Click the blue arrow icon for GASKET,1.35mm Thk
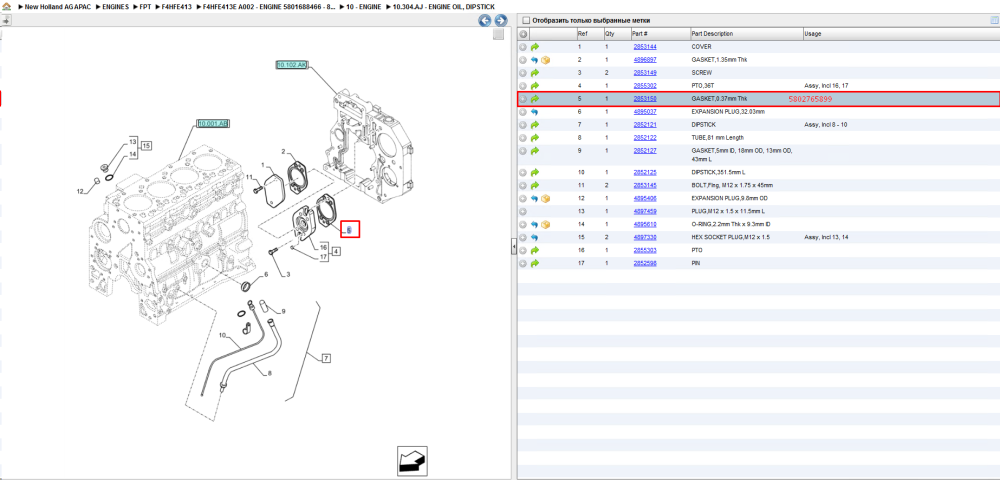1000x480 pixels. click(x=535, y=60)
